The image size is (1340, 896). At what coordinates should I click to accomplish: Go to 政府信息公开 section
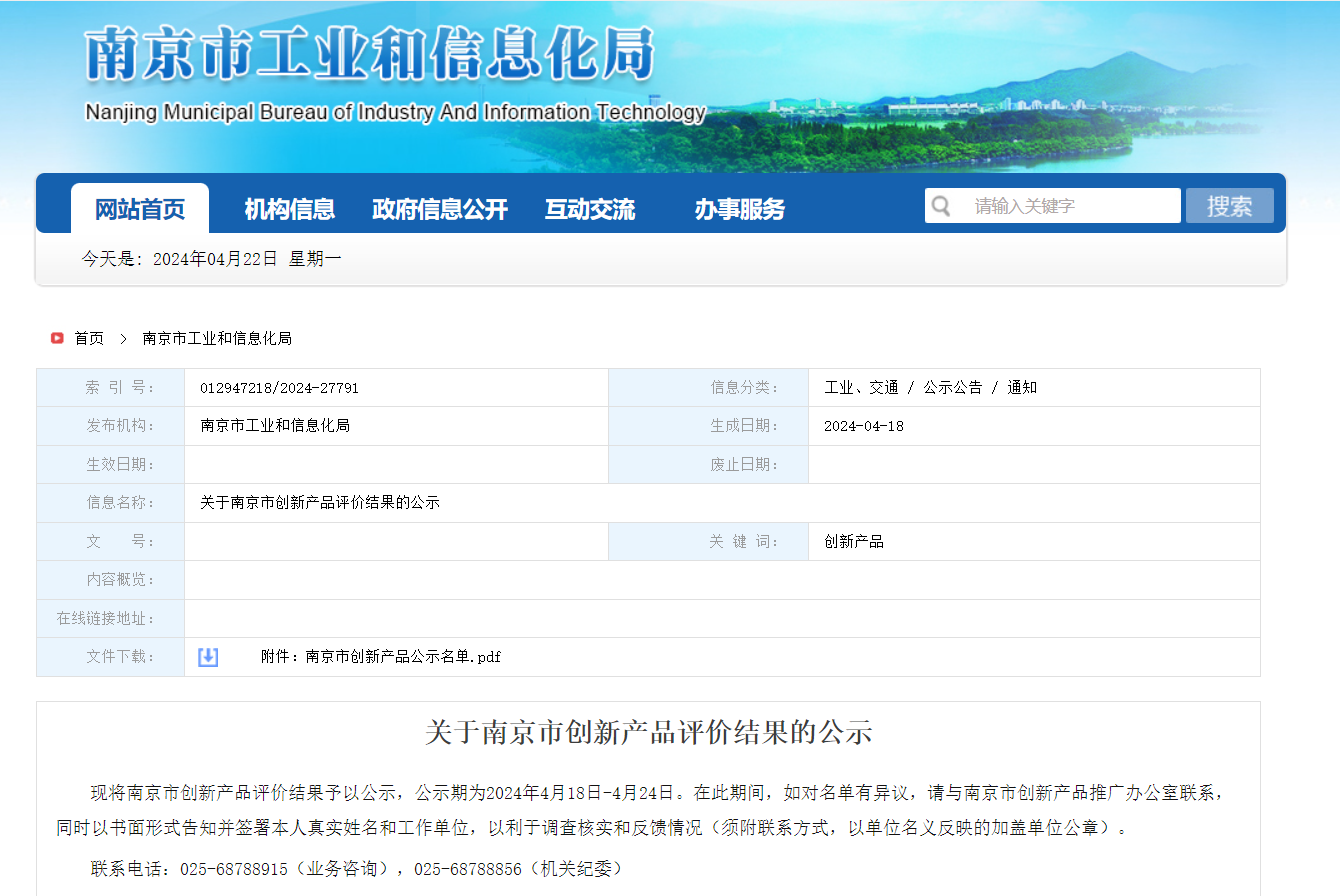[x=440, y=209]
